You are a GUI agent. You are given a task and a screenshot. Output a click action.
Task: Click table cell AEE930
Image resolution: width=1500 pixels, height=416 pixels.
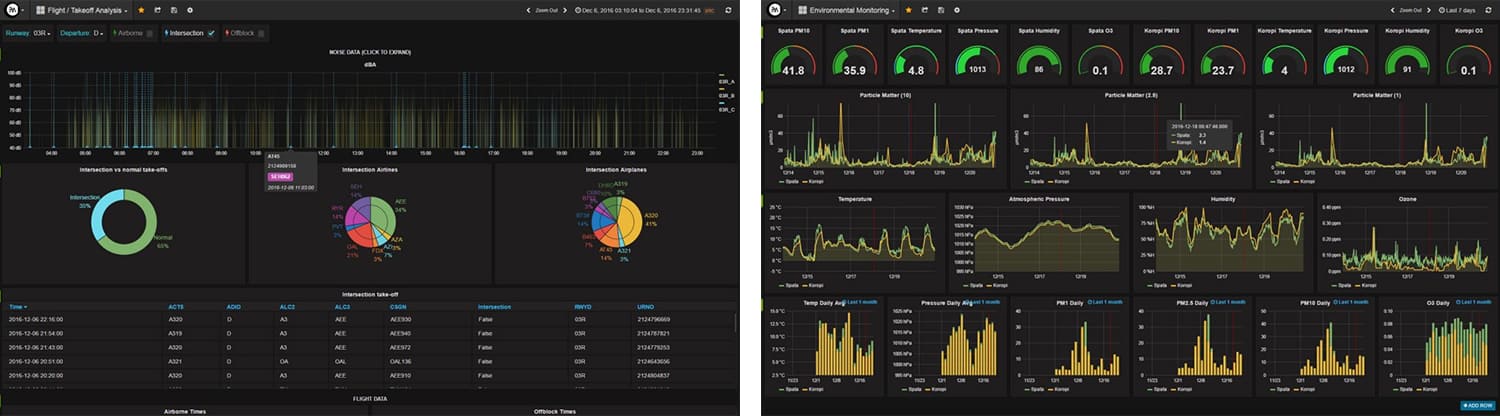click(402, 320)
